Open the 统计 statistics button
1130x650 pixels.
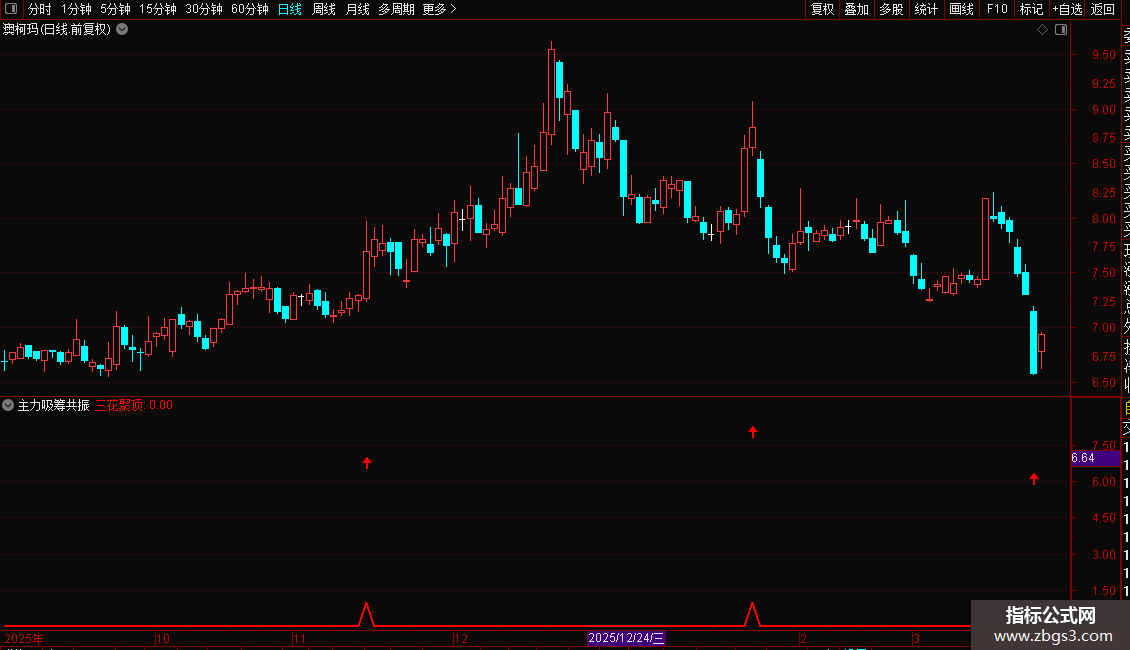926,9
